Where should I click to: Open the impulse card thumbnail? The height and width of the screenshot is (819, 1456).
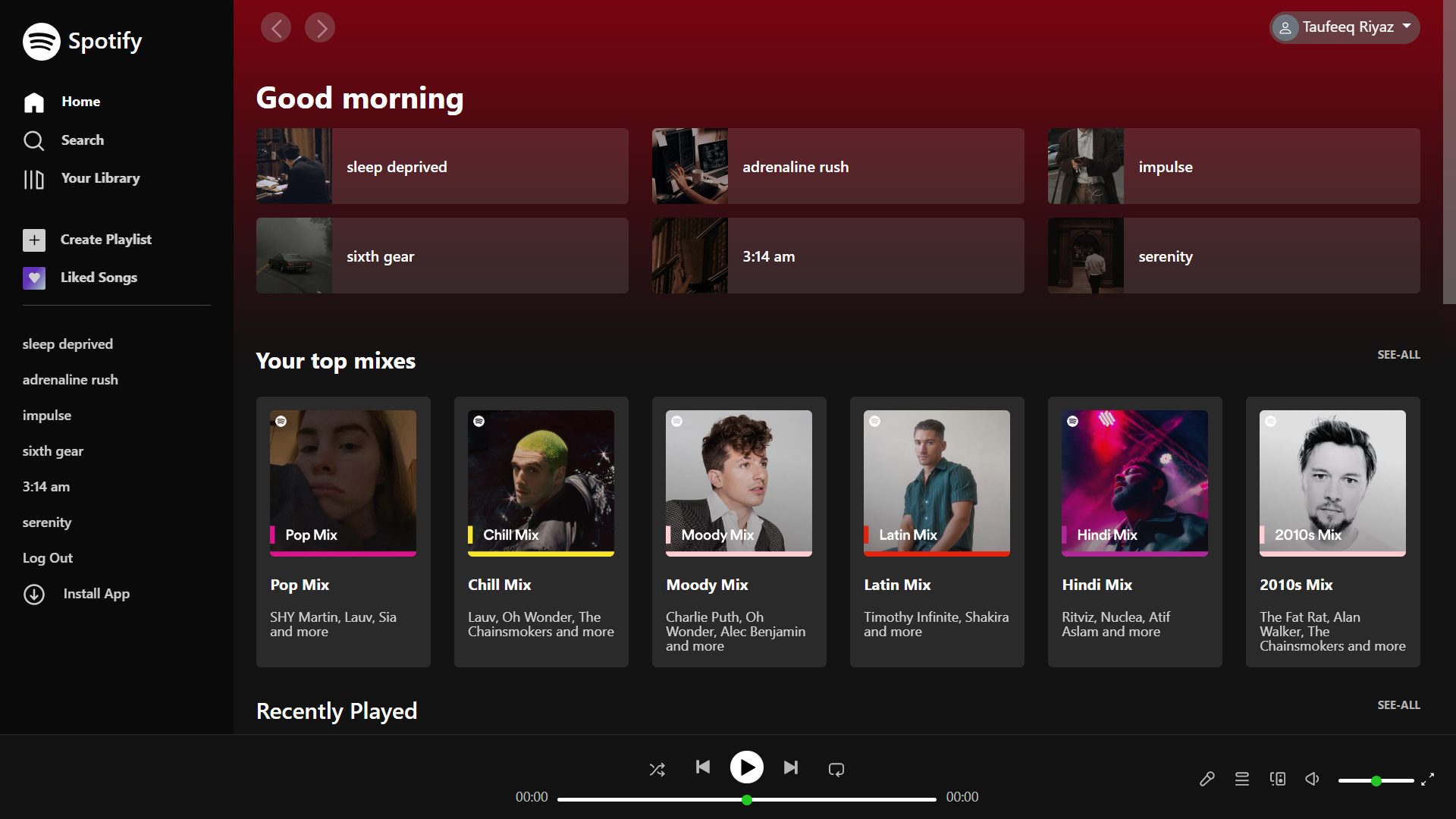pyautogui.click(x=1086, y=166)
